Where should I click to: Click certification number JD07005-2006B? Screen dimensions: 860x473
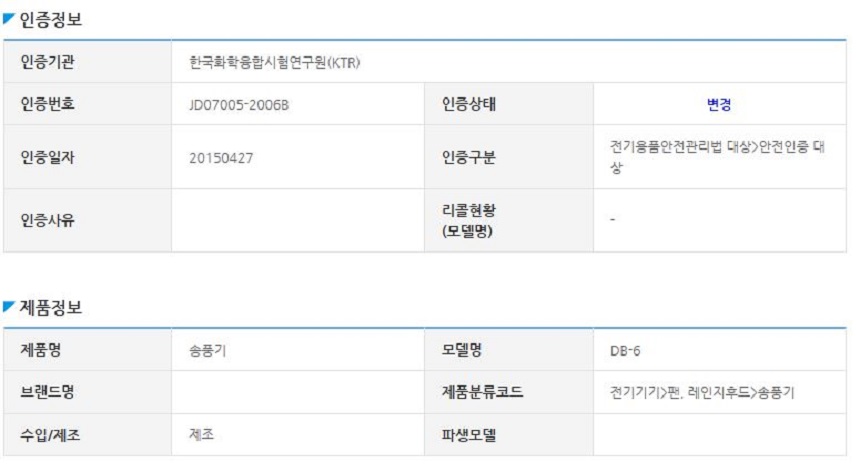pos(239,105)
